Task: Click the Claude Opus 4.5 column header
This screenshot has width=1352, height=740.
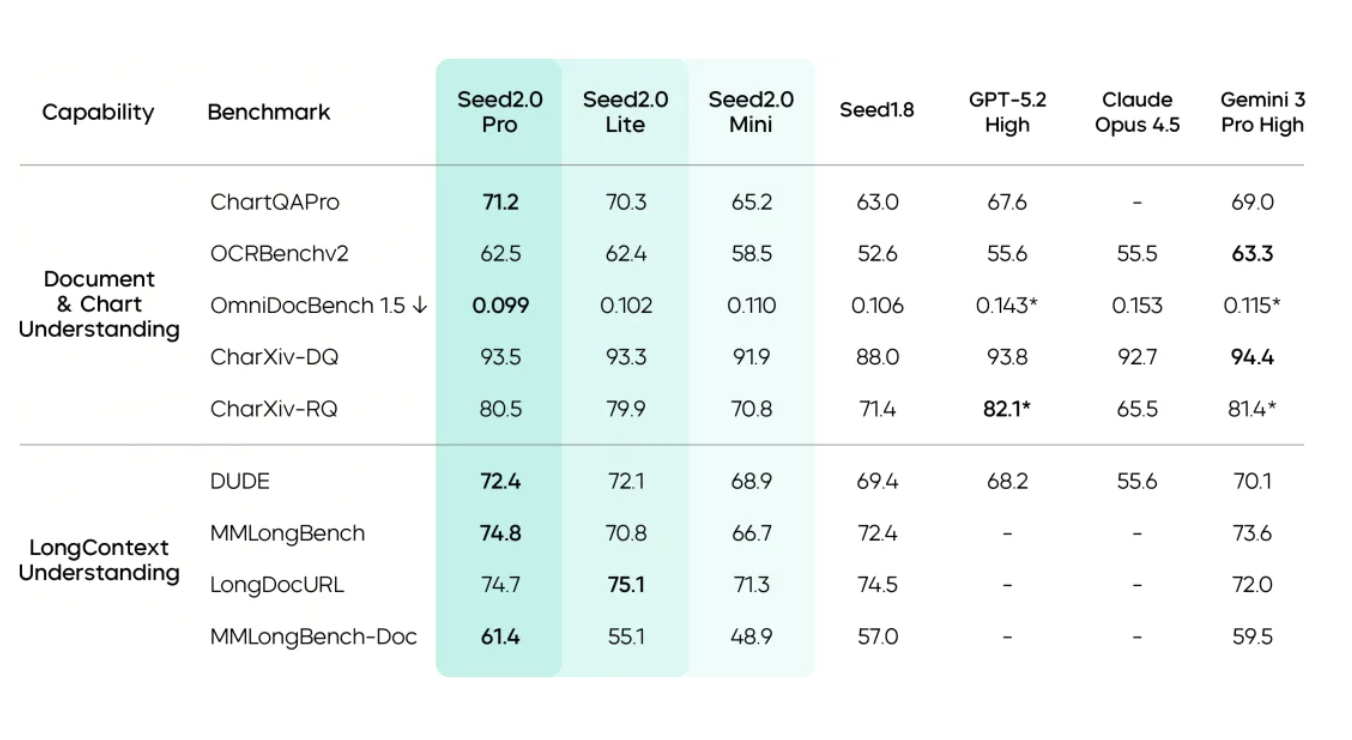Action: [x=1137, y=112]
